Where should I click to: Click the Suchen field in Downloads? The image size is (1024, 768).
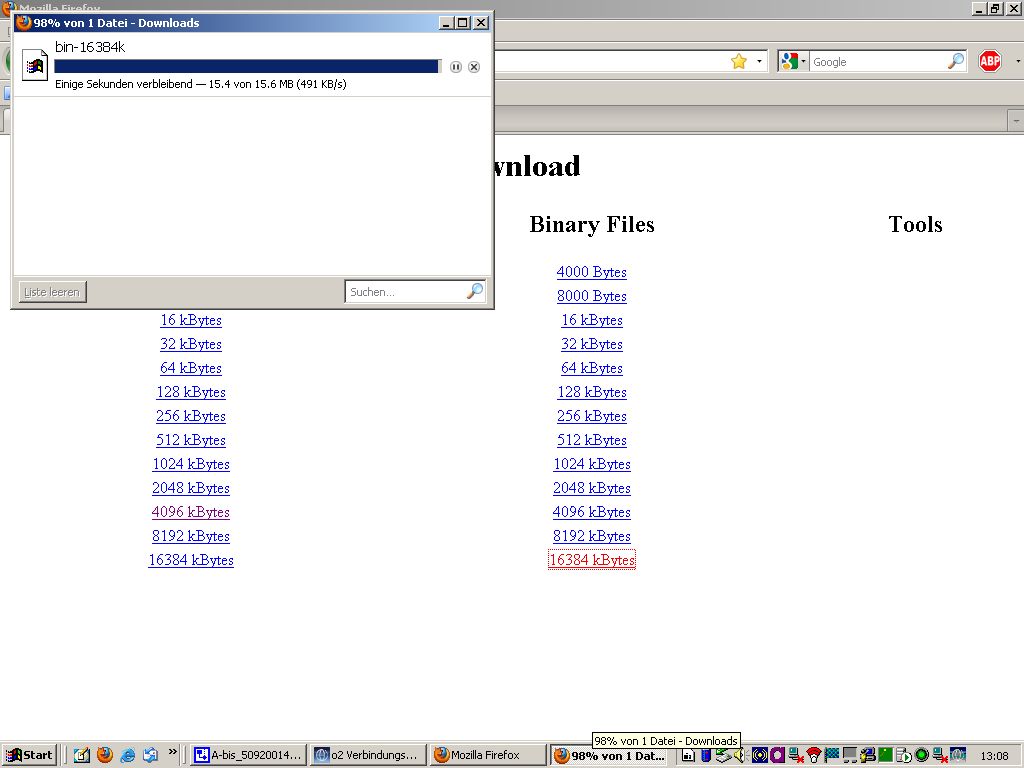(x=404, y=292)
